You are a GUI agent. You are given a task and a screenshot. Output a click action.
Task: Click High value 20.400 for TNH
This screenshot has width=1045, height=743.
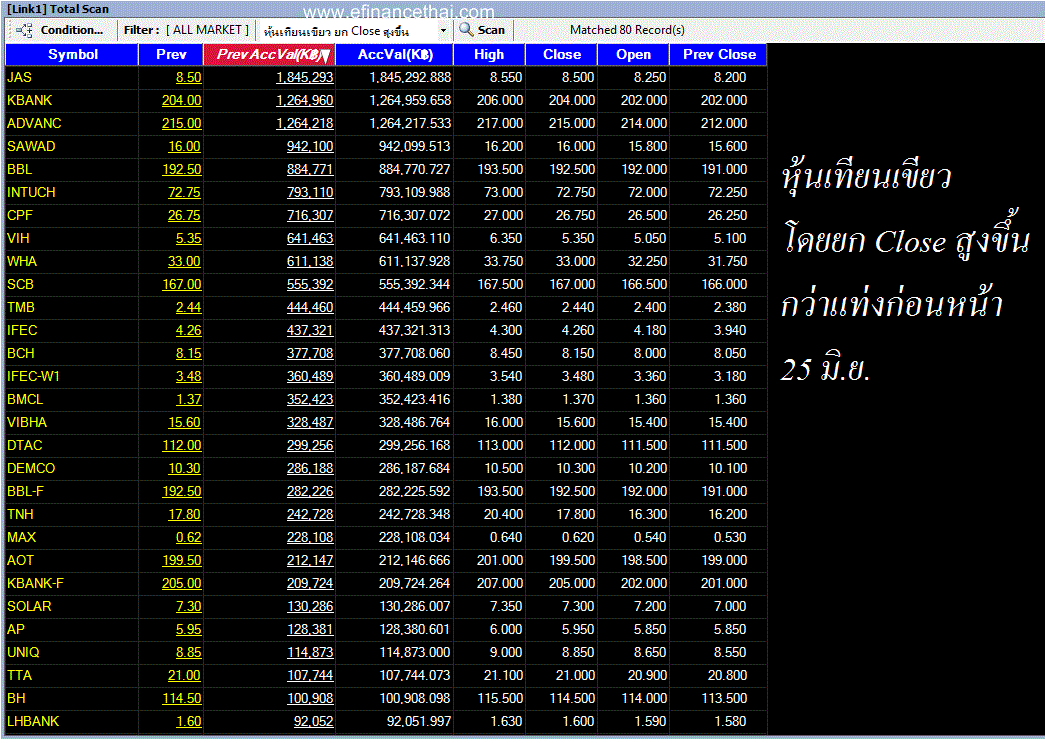pyautogui.click(x=503, y=514)
